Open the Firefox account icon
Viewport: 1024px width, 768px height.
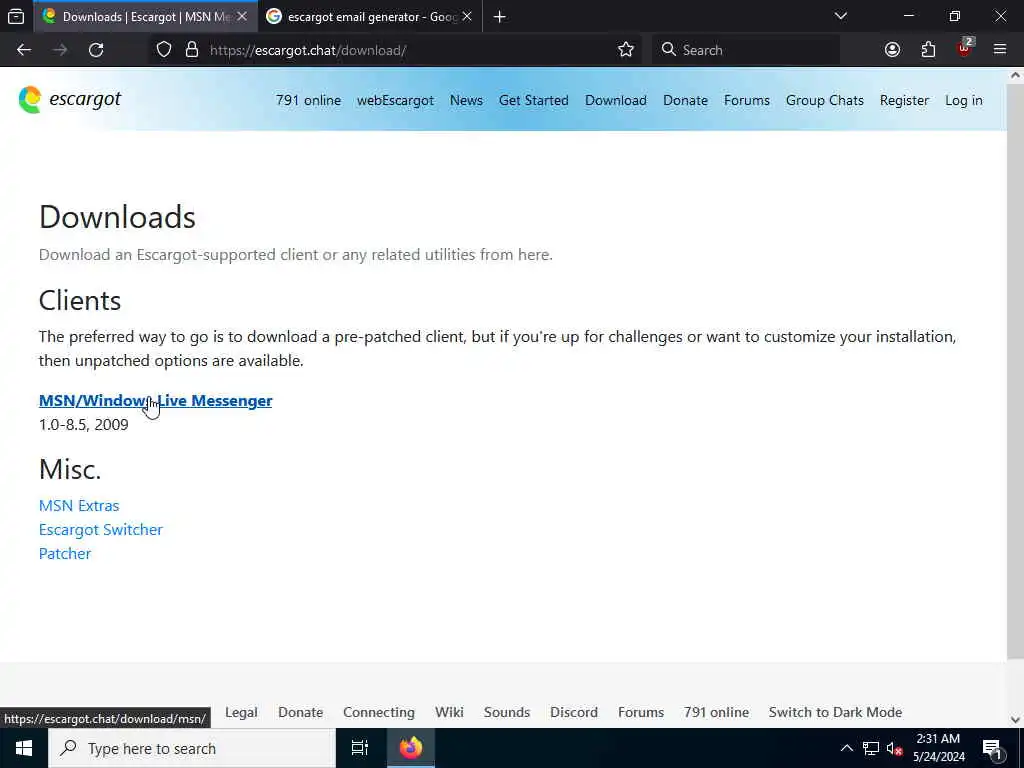point(892,50)
